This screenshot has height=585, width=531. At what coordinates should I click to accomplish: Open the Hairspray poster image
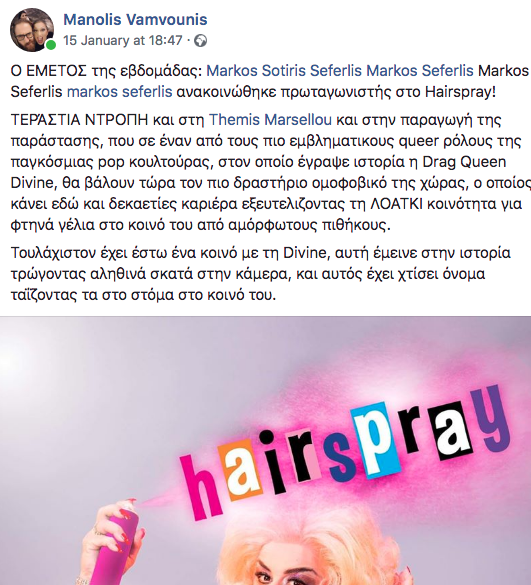click(x=265, y=451)
